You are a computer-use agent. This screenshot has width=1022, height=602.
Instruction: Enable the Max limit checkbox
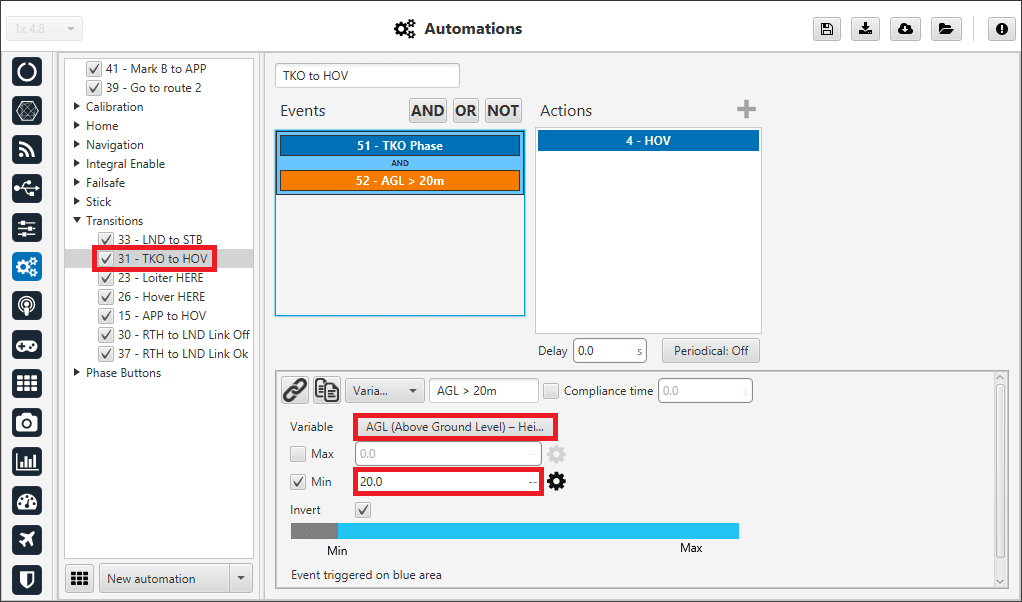pyautogui.click(x=298, y=454)
